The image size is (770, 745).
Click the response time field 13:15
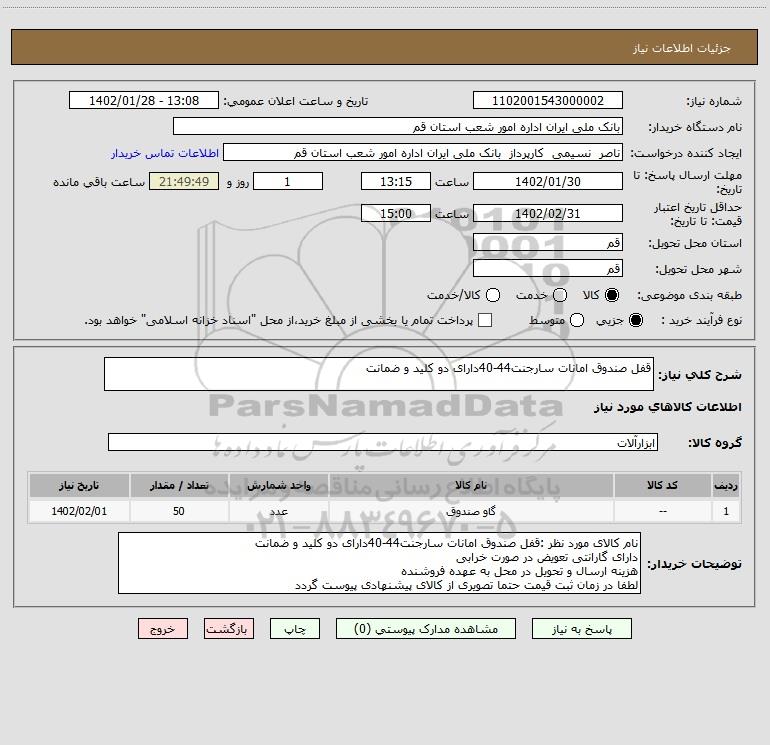(396, 181)
